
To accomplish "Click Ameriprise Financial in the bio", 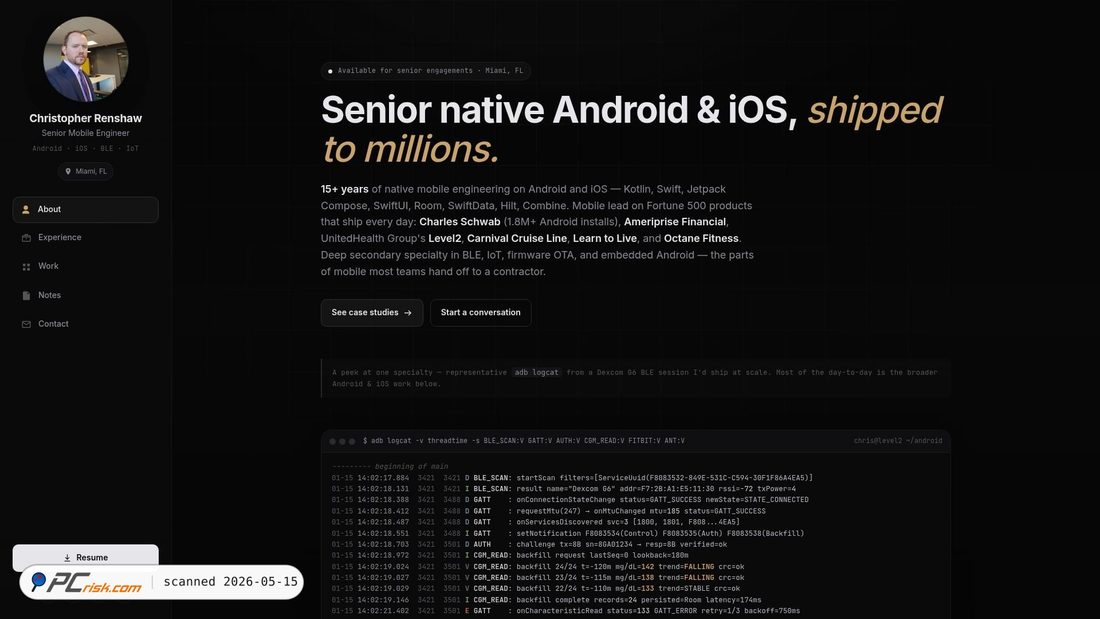I will (x=675, y=222).
